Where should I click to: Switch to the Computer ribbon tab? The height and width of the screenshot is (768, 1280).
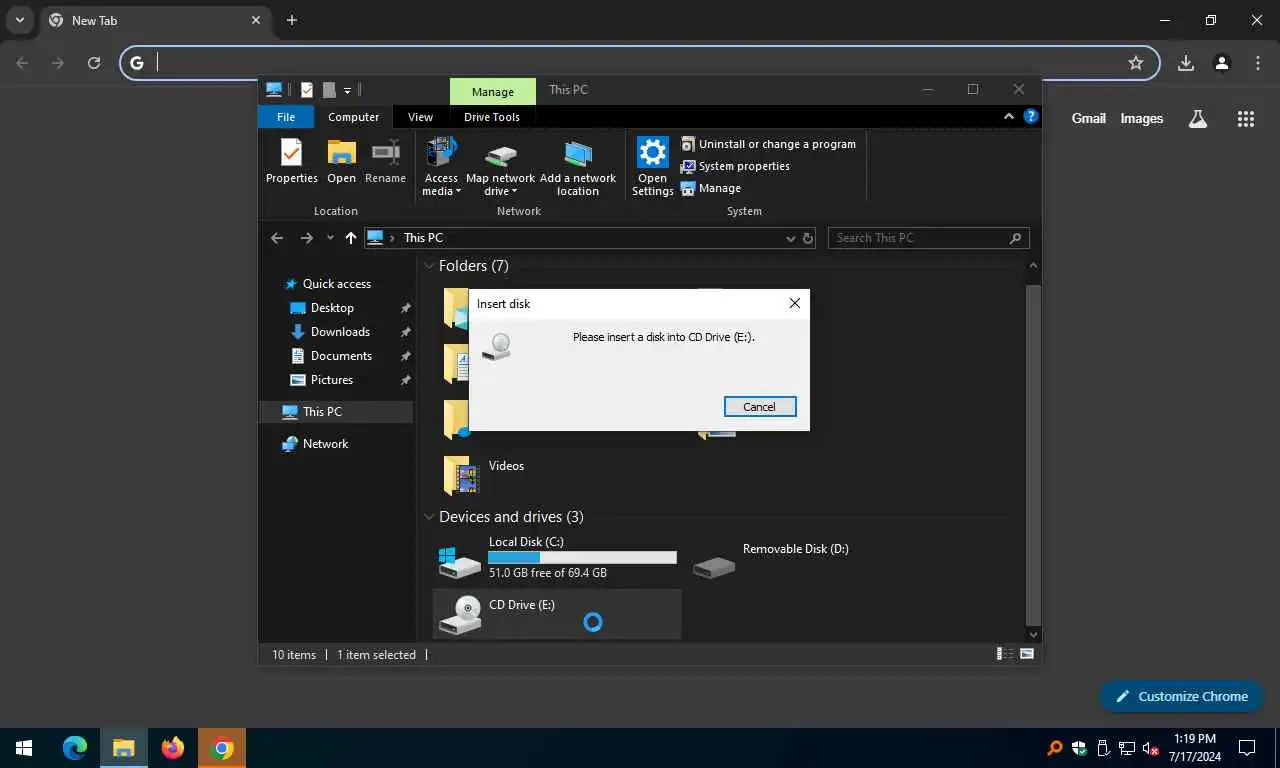click(x=354, y=117)
